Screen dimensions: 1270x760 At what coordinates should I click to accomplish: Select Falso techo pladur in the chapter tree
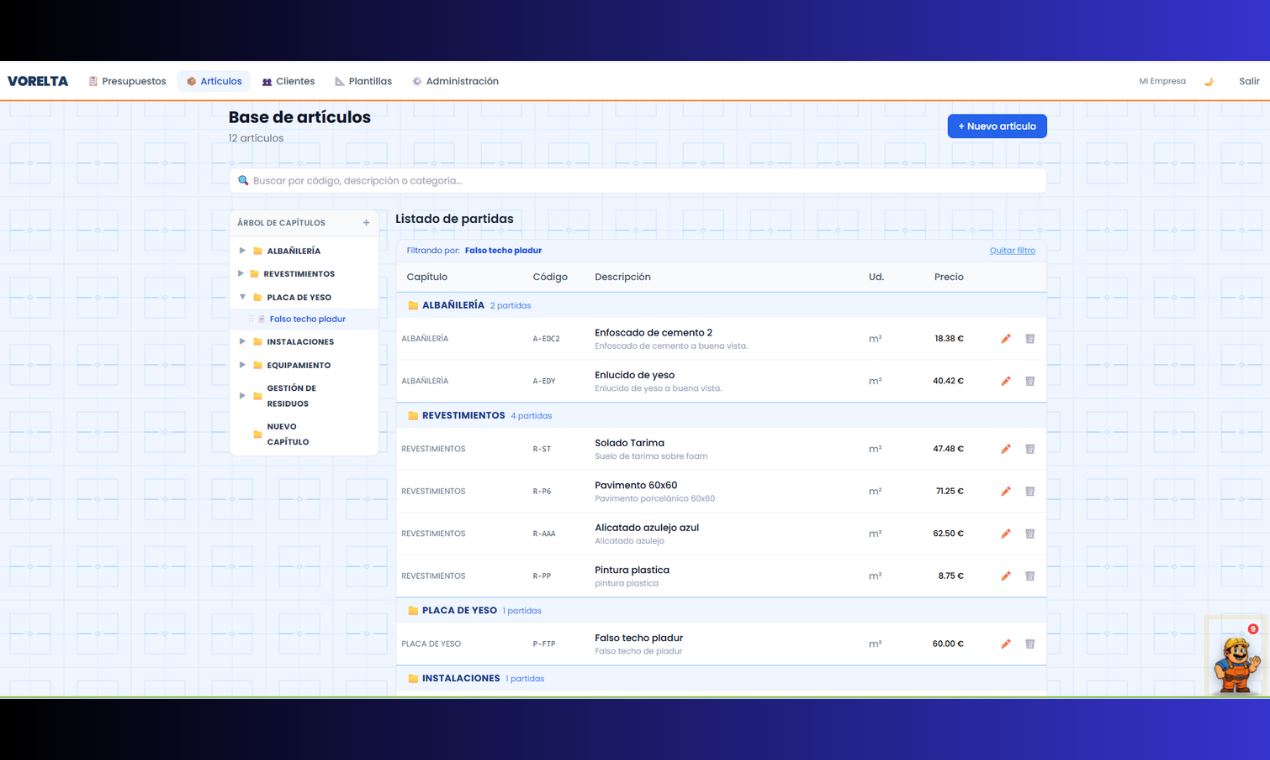pos(308,319)
